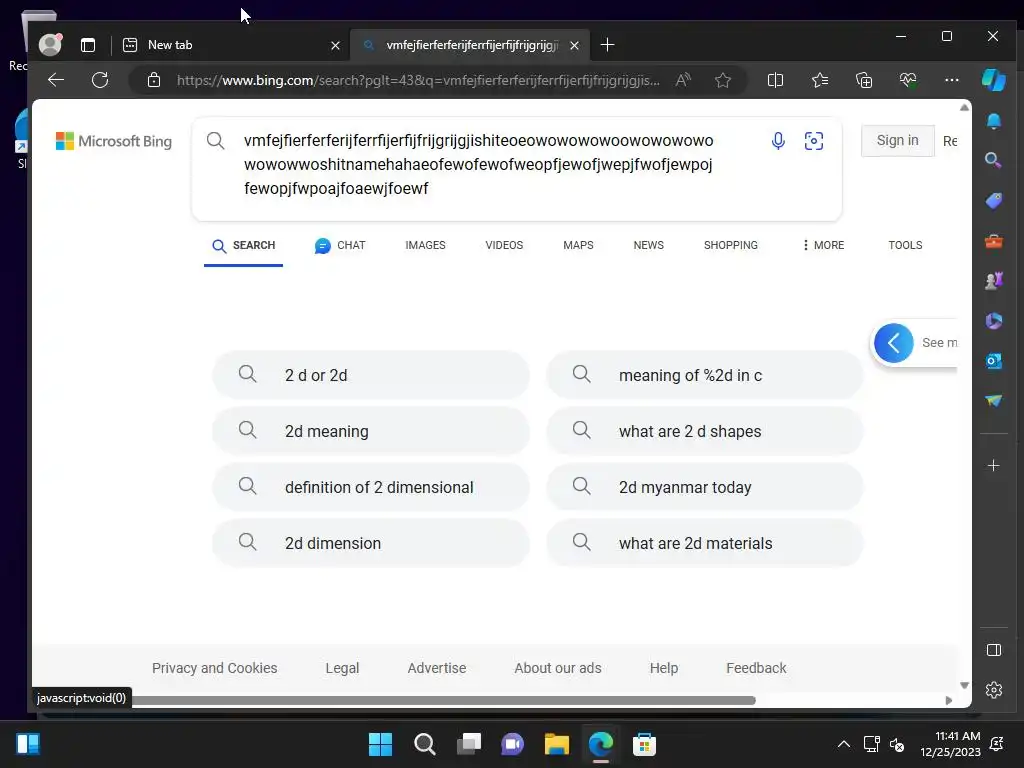The width and height of the screenshot is (1024, 768).
Task: Open Collections icon in toolbar
Action: pos(864,80)
